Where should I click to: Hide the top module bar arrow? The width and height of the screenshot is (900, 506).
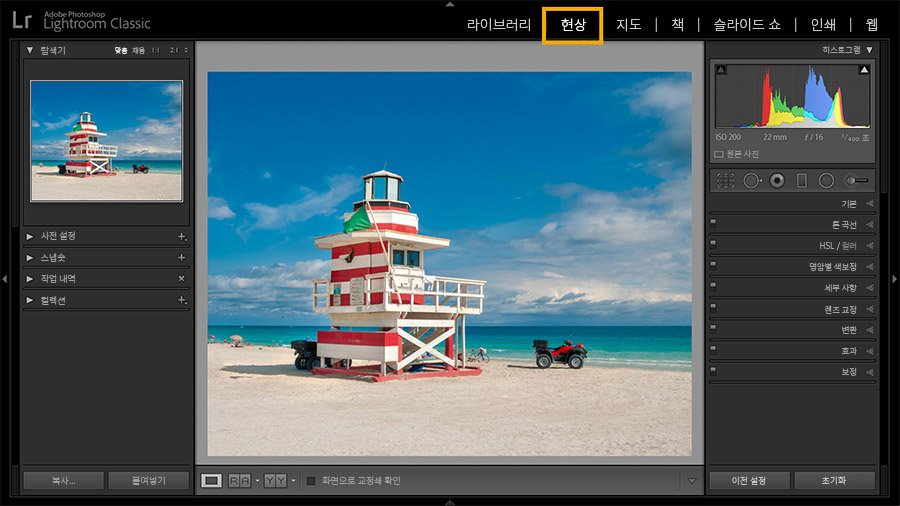click(x=450, y=4)
